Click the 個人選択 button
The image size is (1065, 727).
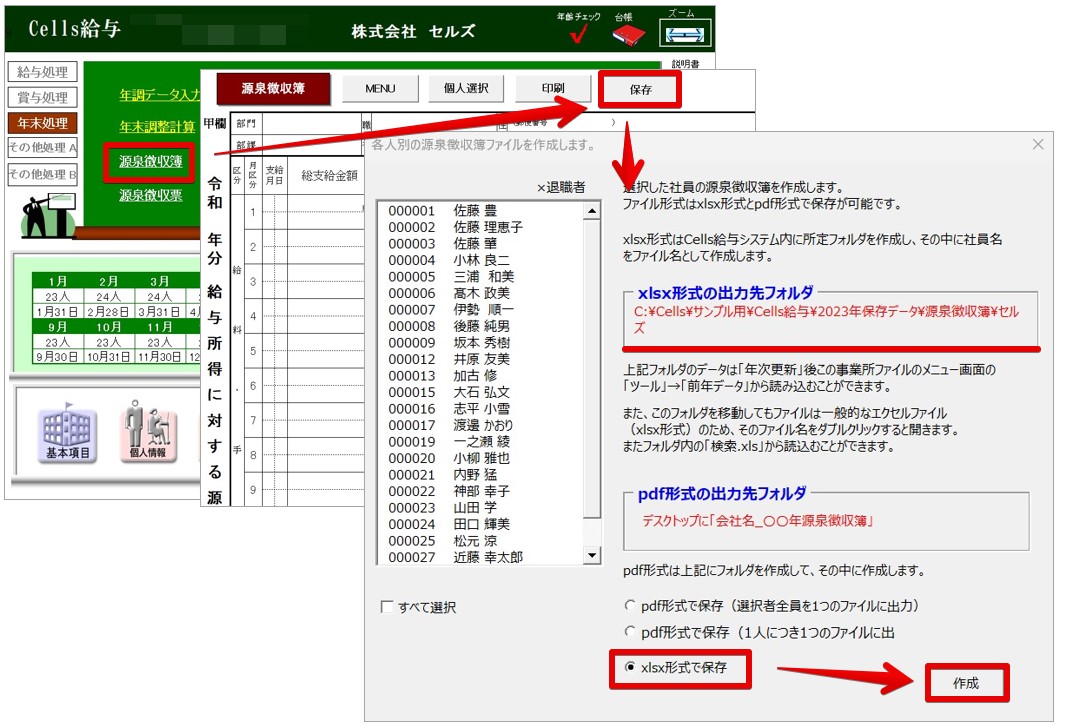[465, 88]
